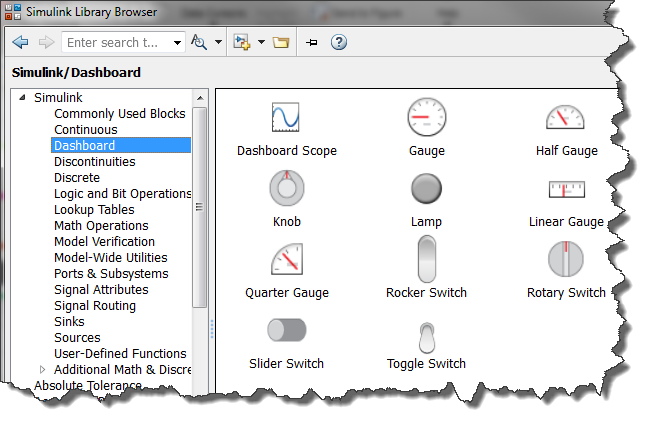
Task: Click the search term input field
Action: point(114,43)
